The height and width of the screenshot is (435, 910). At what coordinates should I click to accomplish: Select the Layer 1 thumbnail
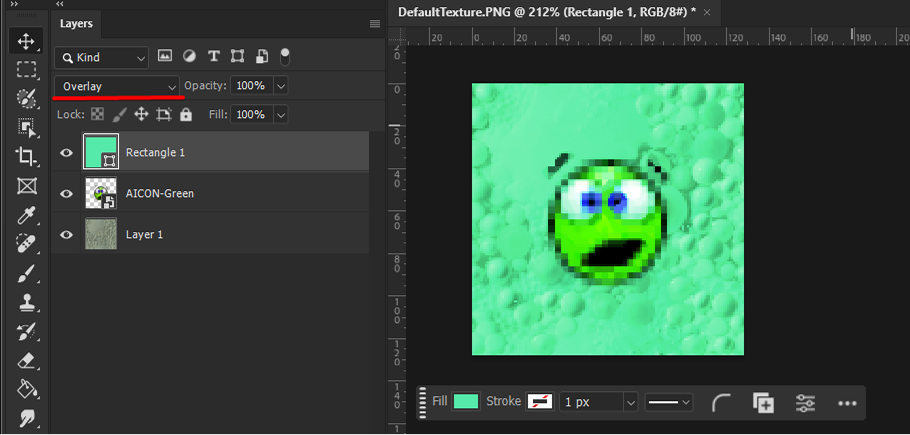[x=101, y=235]
